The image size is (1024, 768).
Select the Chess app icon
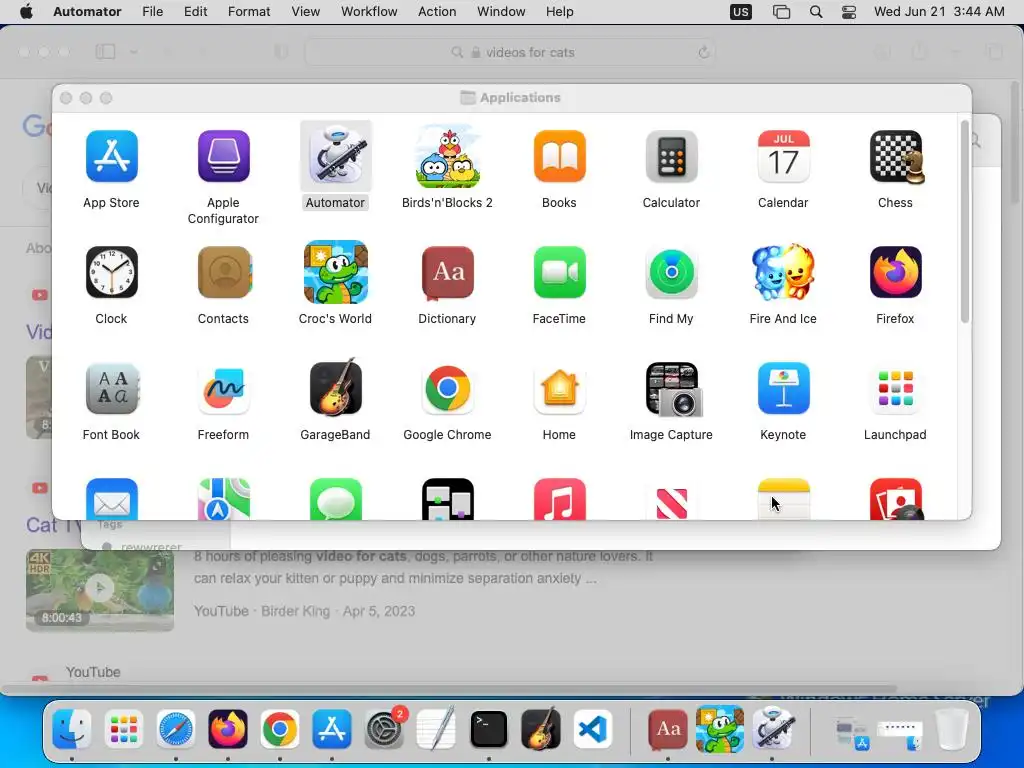click(x=896, y=157)
